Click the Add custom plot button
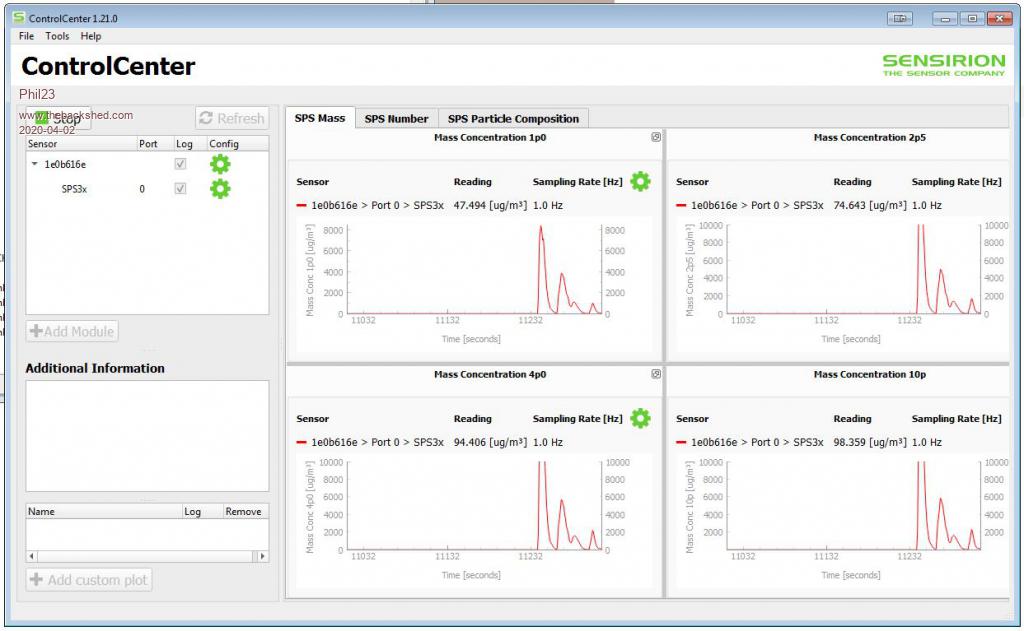 click(x=89, y=580)
